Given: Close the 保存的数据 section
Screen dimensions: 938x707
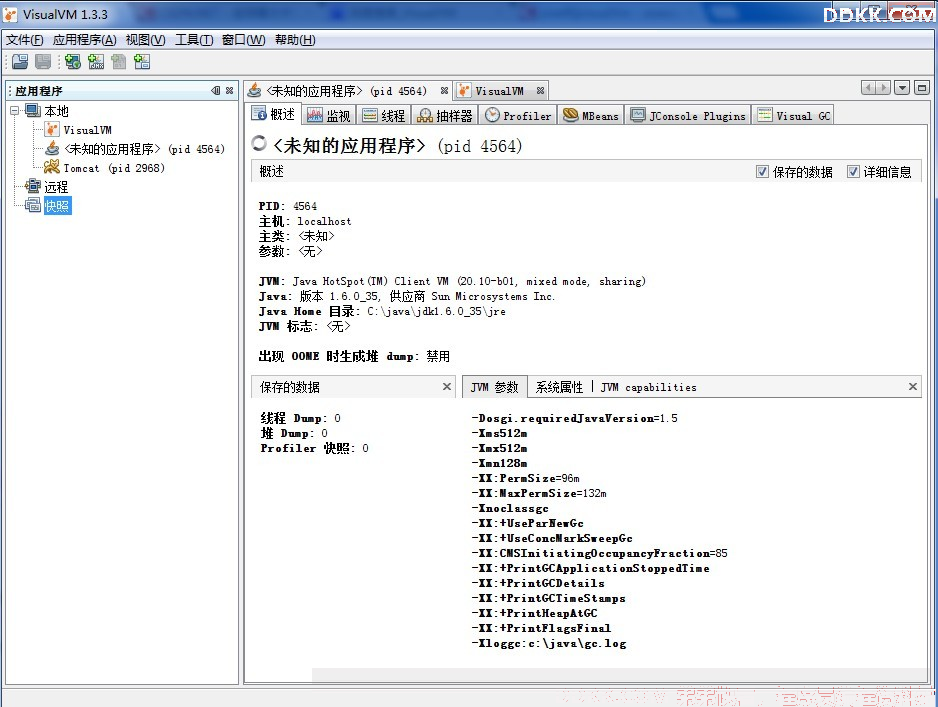Looking at the screenshot, I should [x=447, y=386].
